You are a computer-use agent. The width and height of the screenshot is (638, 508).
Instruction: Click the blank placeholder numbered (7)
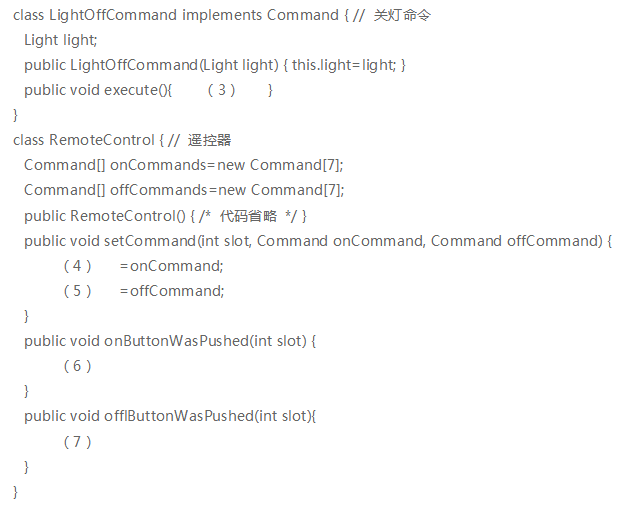point(77,441)
